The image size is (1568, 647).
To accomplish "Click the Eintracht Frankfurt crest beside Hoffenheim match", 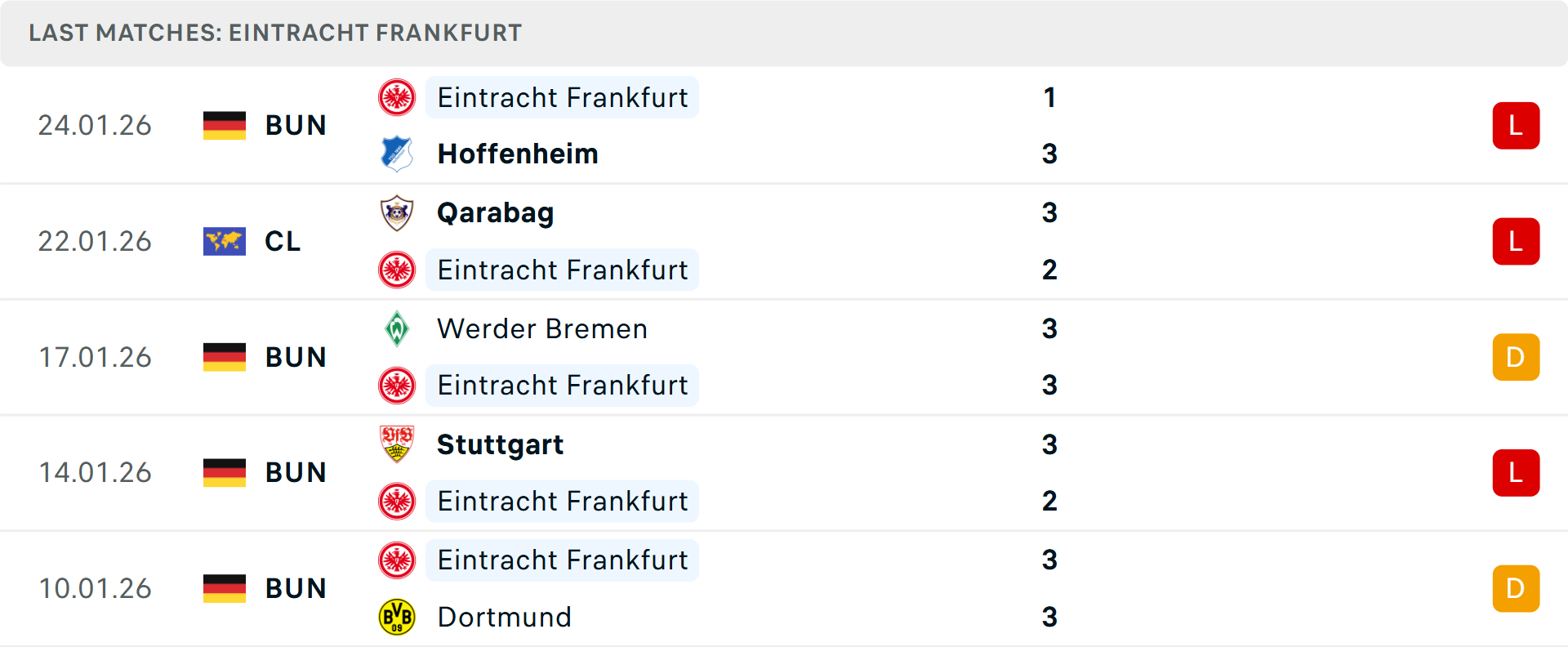I will point(397,97).
